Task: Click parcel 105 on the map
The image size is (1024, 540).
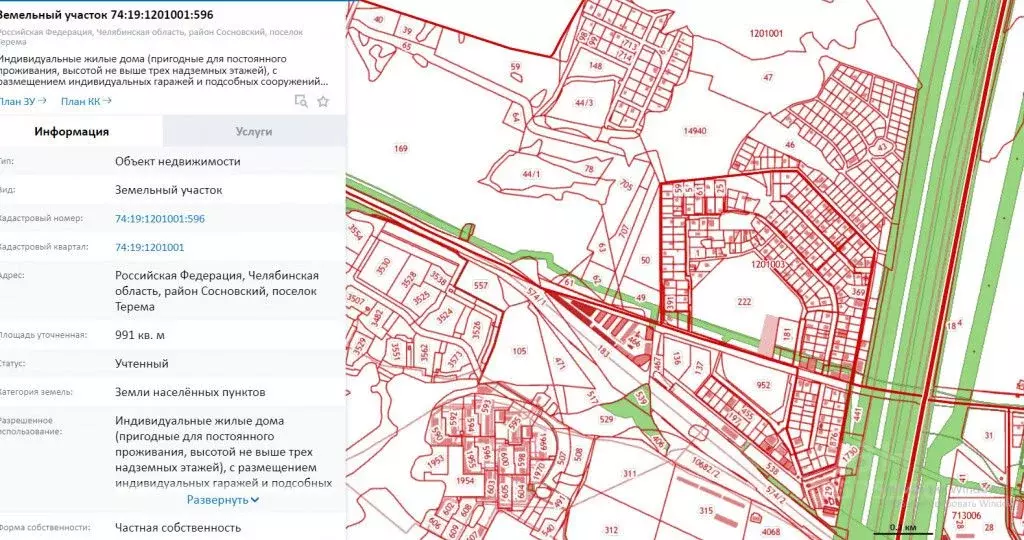Action: click(519, 351)
